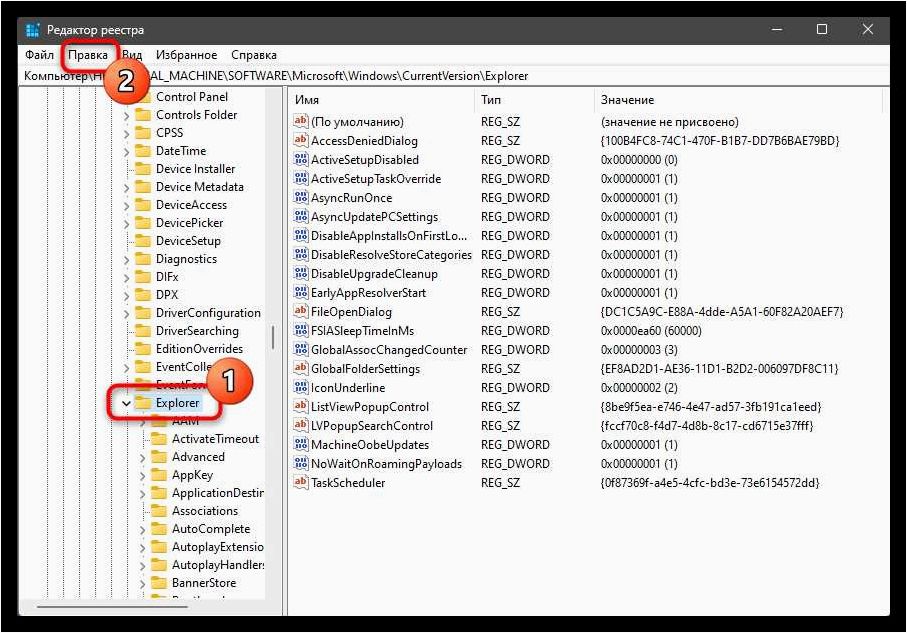Select the AsyncUpdatePCSettings value name
907x633 pixels.
(x=374, y=216)
